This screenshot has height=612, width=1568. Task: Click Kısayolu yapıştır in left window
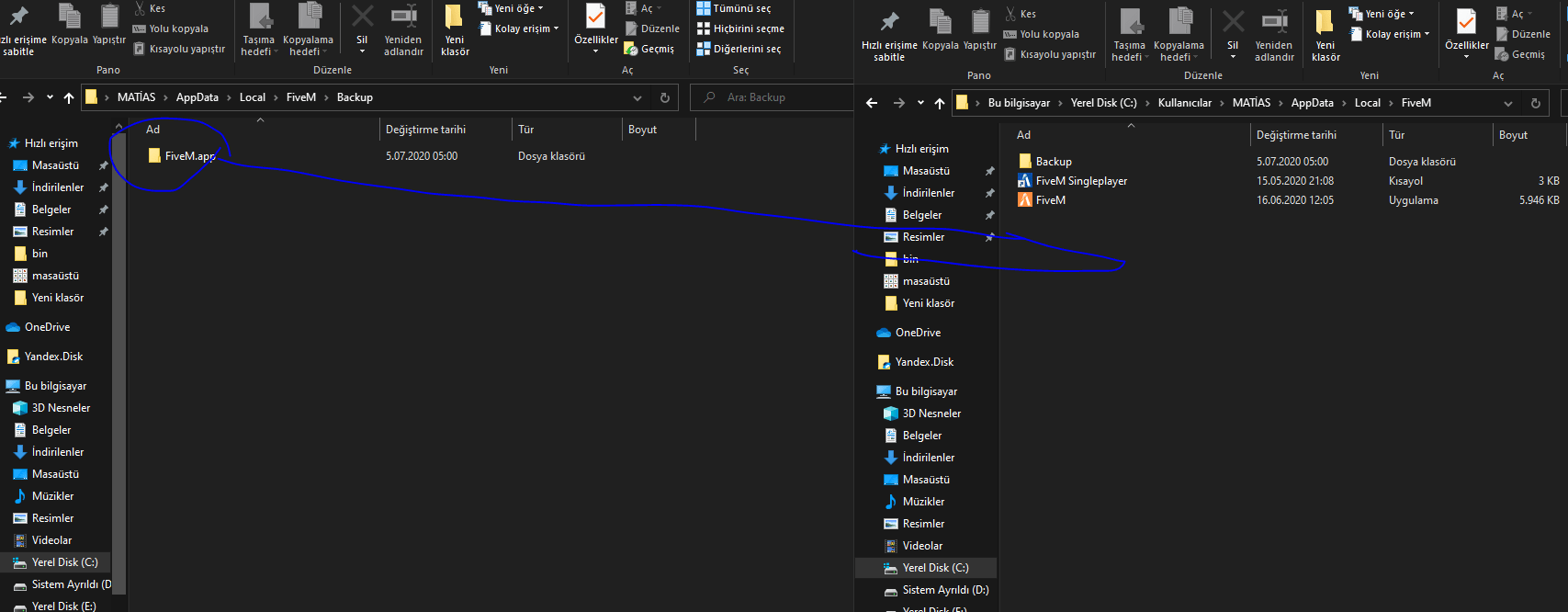(179, 49)
